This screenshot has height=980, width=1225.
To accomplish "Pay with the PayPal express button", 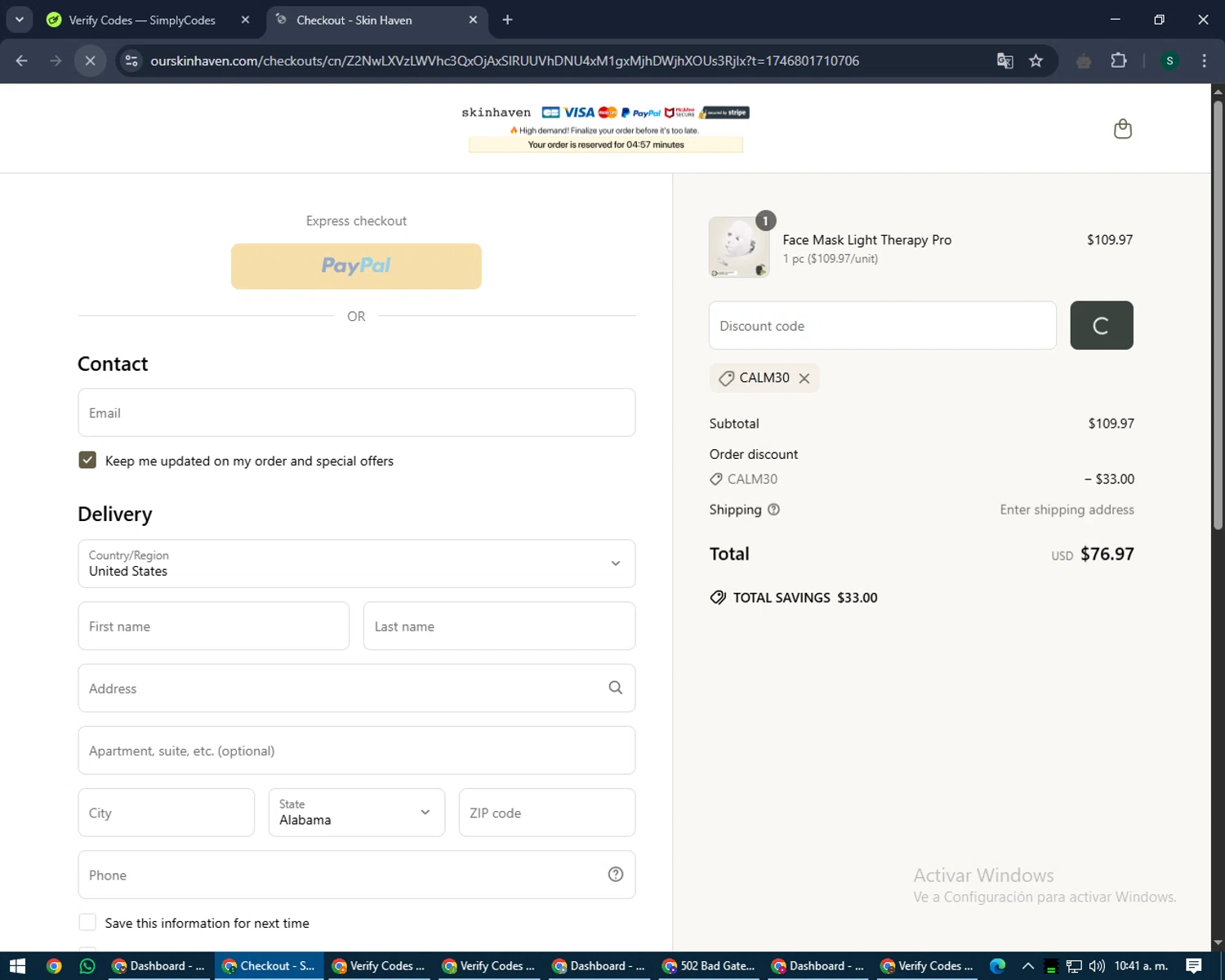I will pos(356,266).
